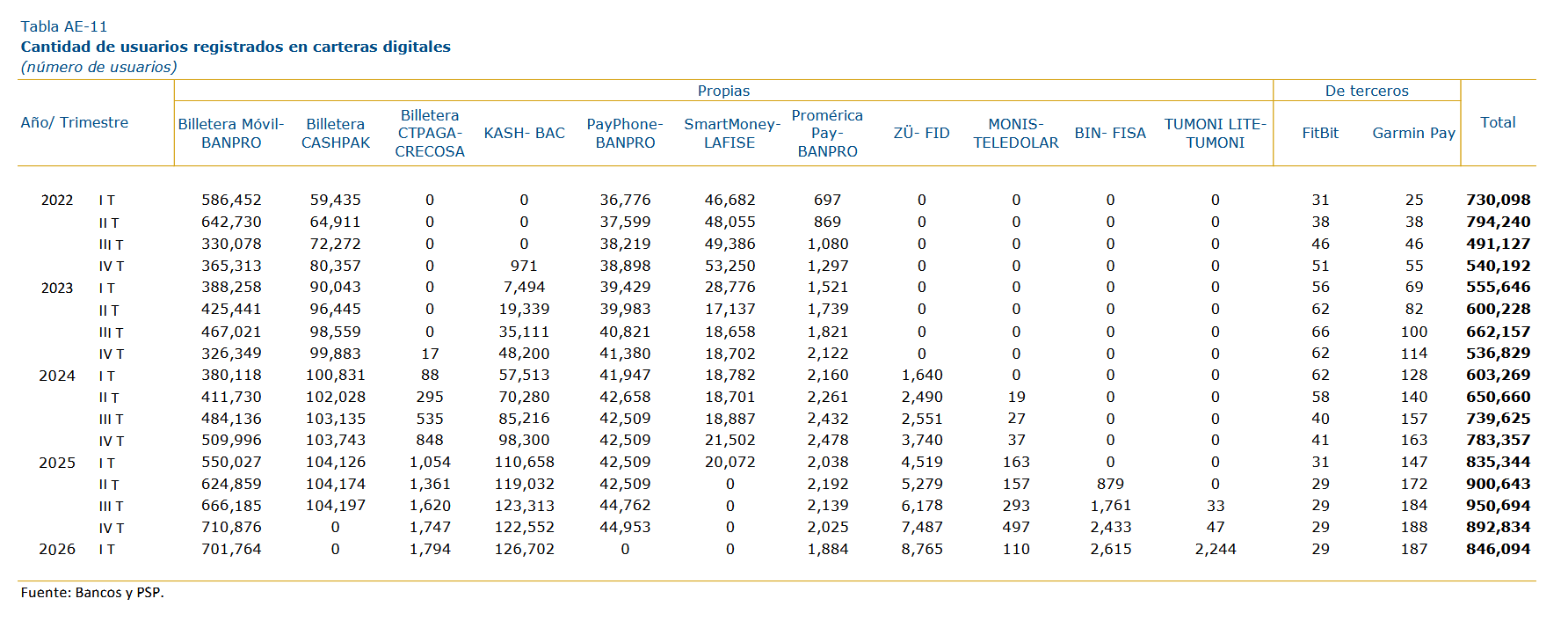Click the 'De terceros' group header
The image size is (1568, 628).
point(1367,91)
